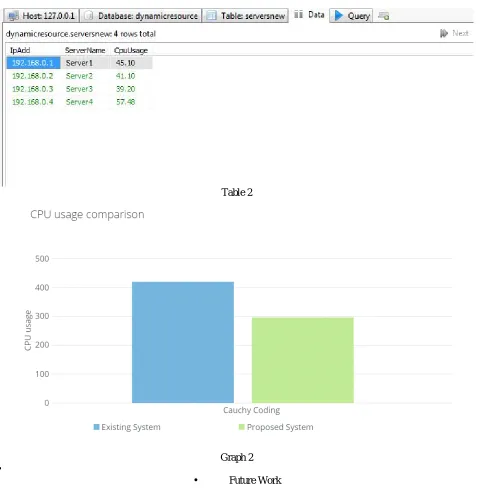Screen dimensions: 480x491
Task: Click the new query tab icon
Action: point(384,16)
